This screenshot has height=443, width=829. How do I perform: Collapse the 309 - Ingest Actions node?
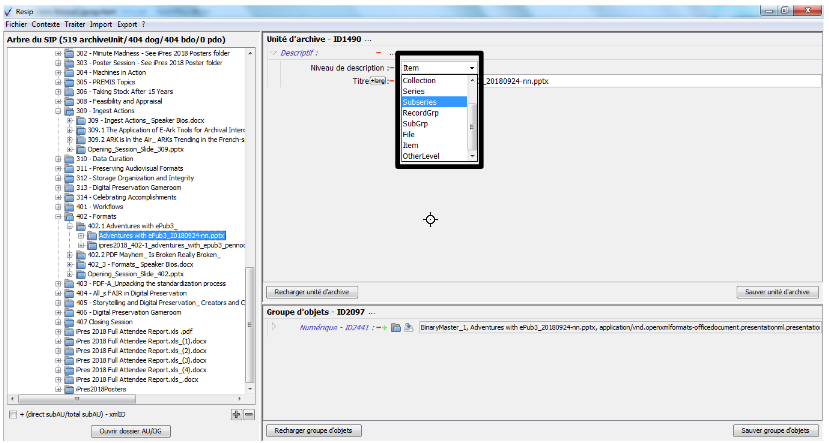(58, 111)
